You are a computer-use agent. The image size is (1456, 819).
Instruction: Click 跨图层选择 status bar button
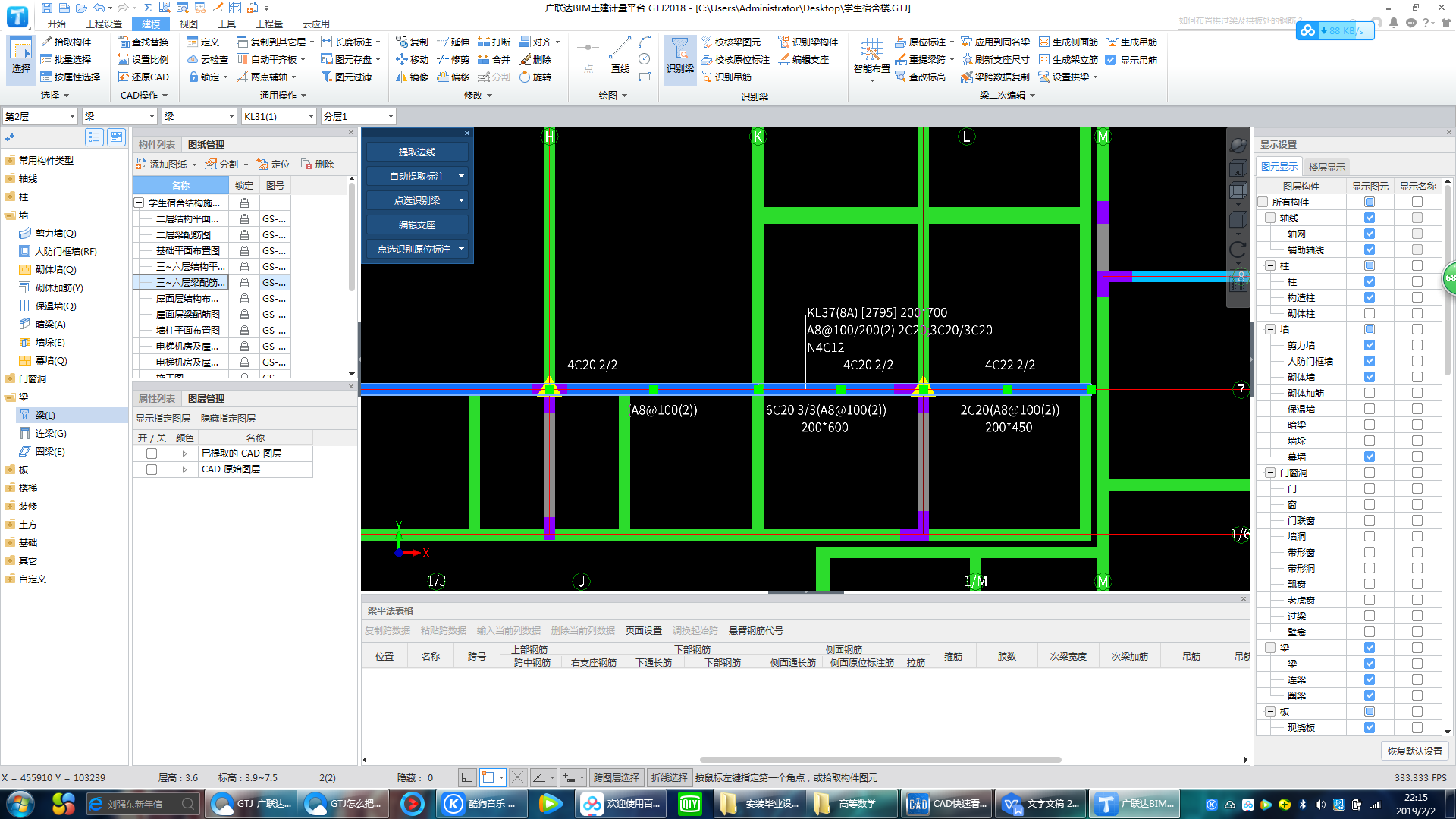[x=617, y=777]
